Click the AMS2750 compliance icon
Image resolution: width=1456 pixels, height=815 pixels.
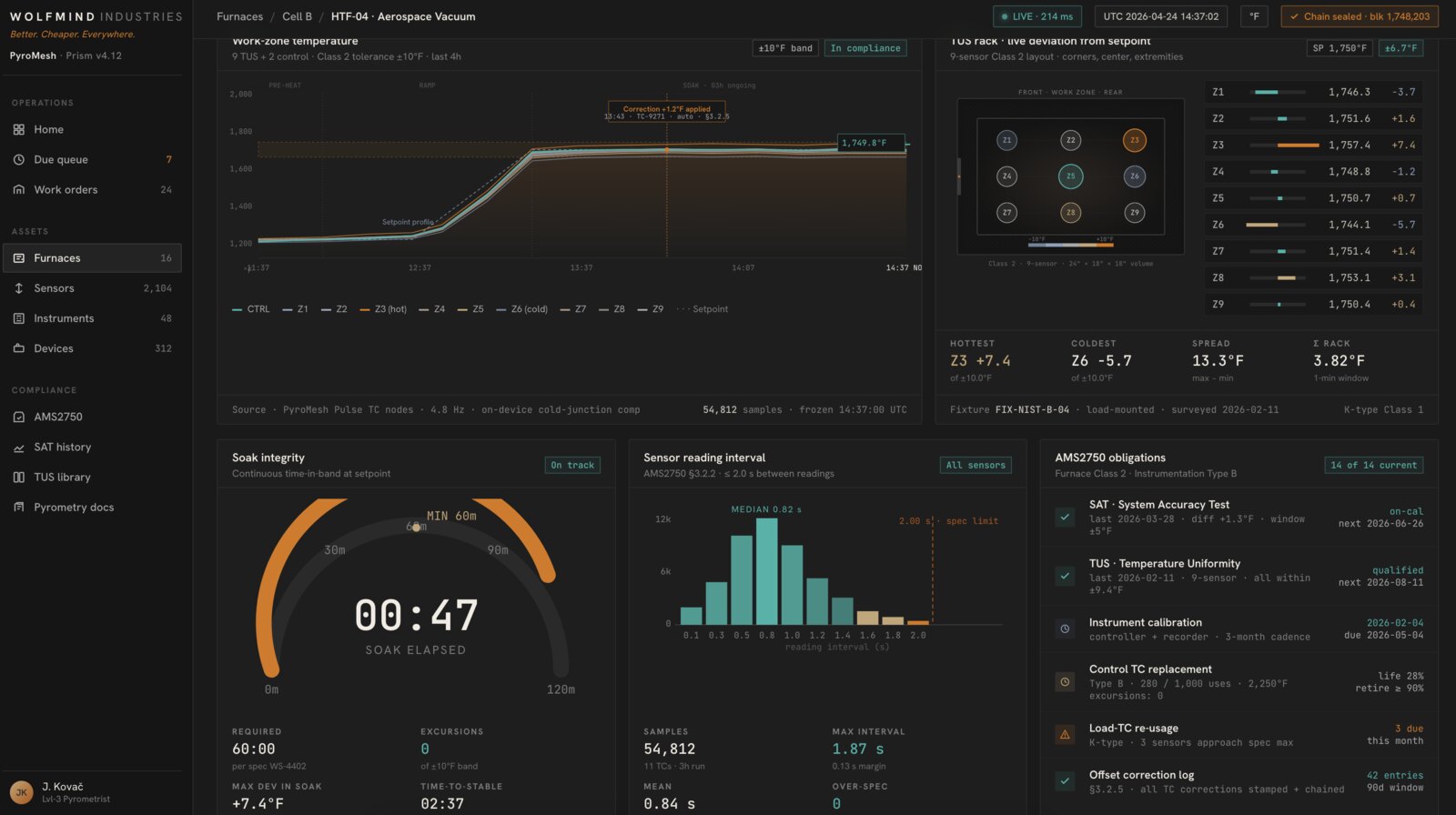18,417
